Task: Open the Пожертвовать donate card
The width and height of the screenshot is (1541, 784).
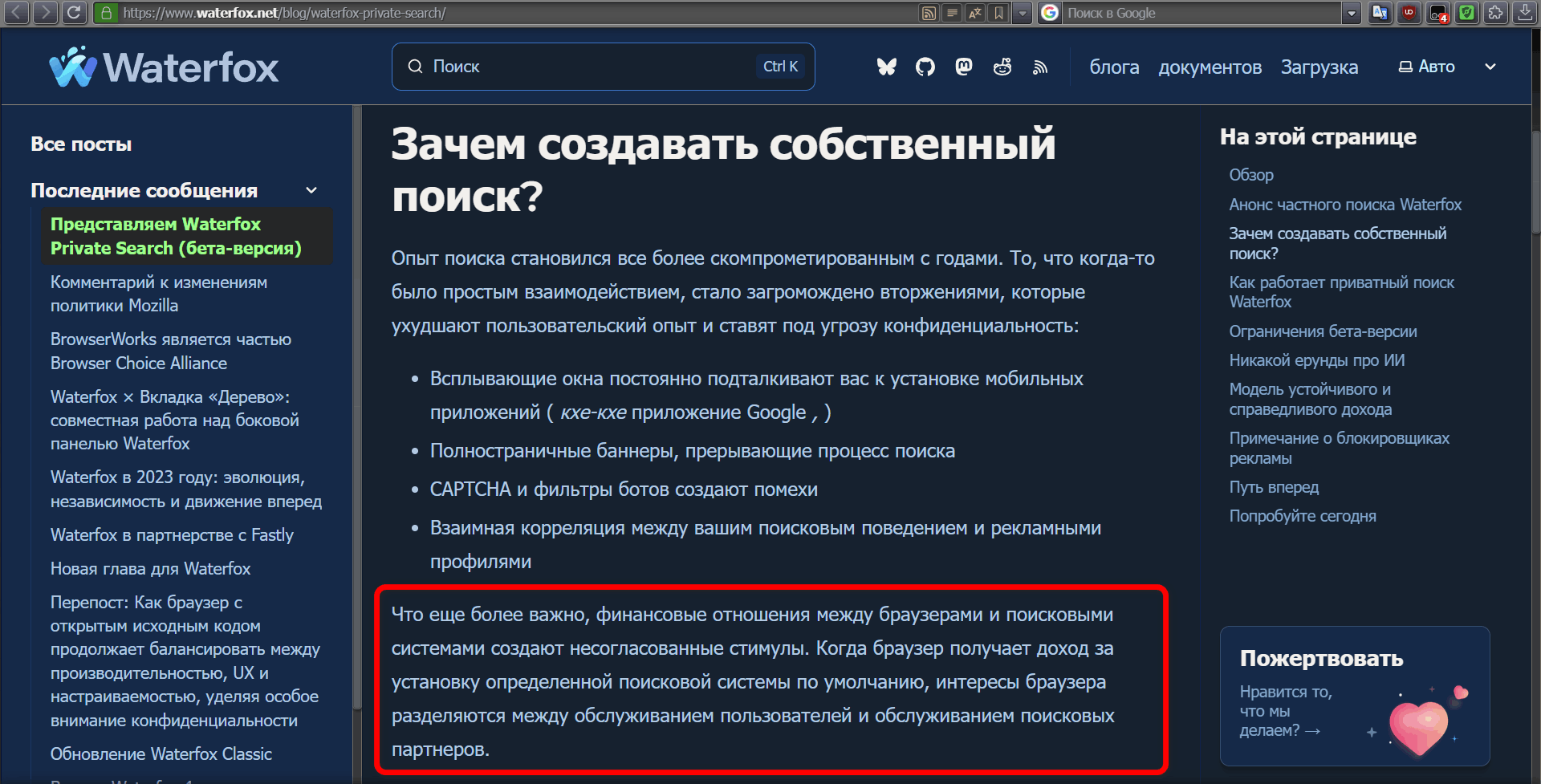Action: point(1355,696)
